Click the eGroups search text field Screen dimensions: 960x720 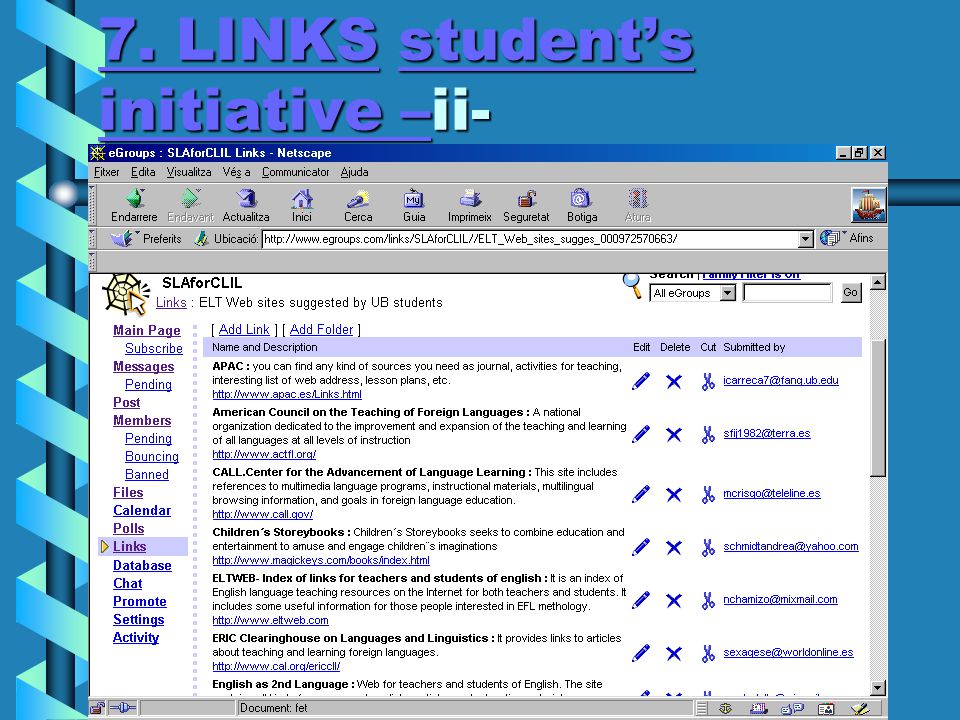tap(787, 293)
